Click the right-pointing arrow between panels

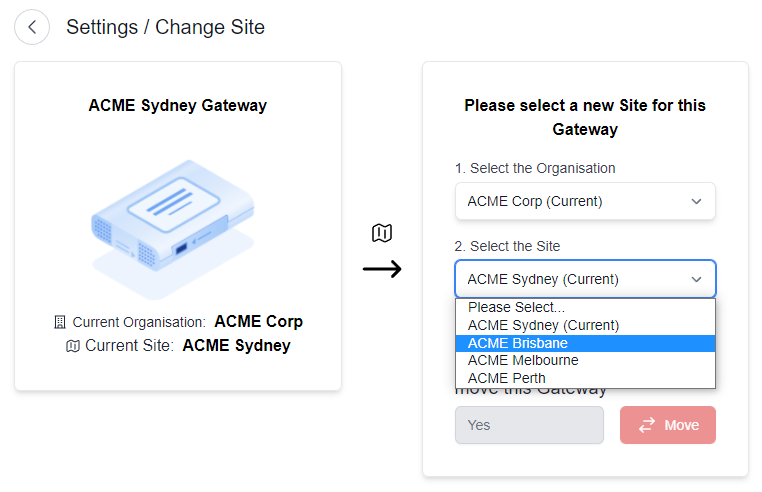coord(382,269)
